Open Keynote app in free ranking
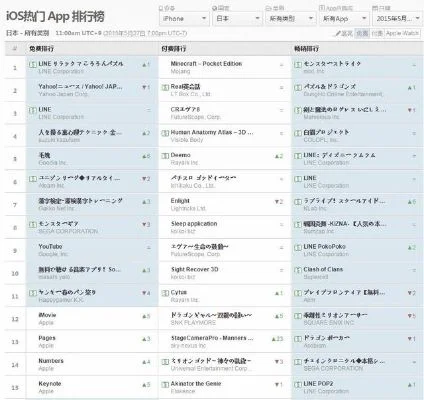424x400 pixels. coord(50,384)
